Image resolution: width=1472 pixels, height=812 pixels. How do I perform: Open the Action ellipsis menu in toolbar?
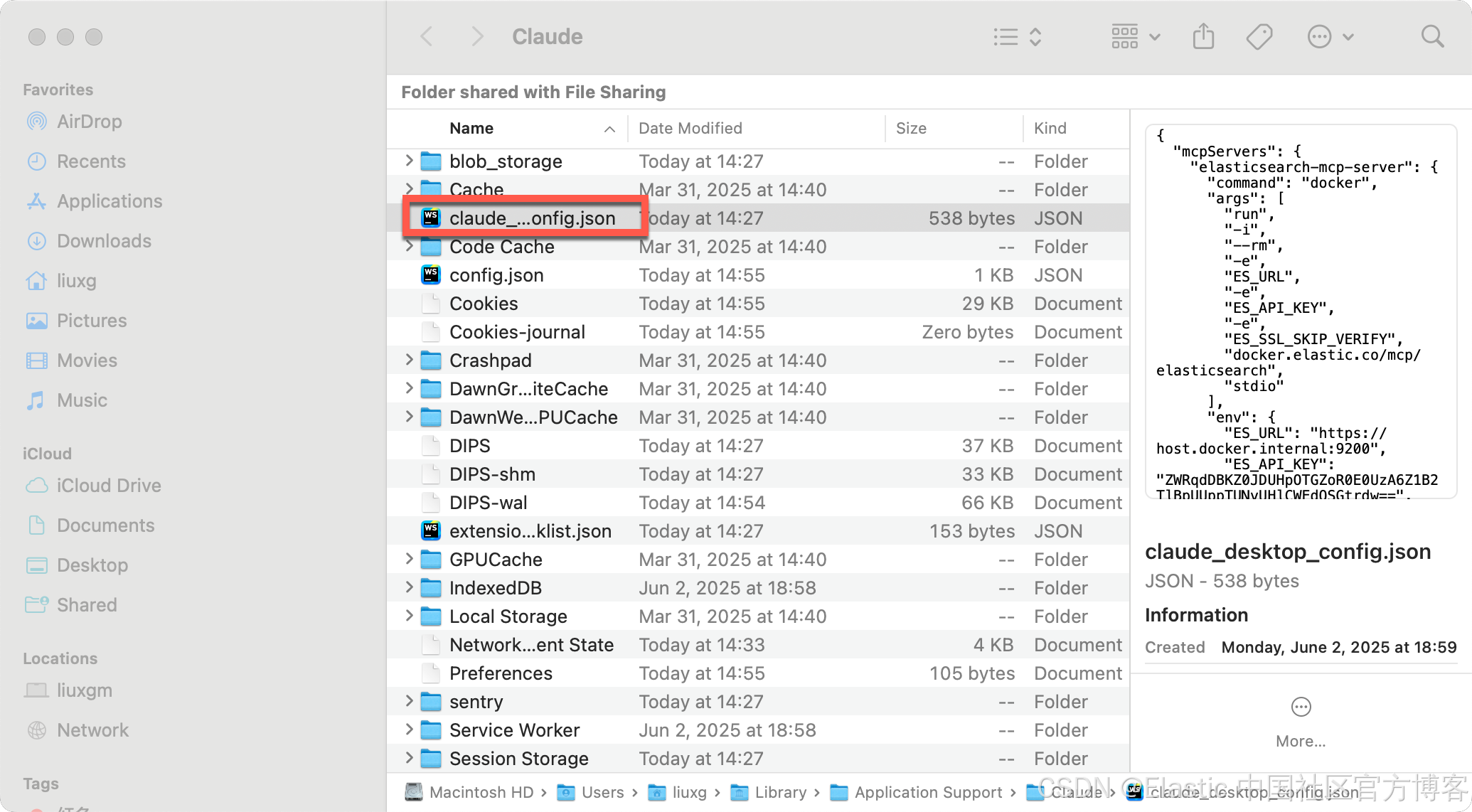1330,36
